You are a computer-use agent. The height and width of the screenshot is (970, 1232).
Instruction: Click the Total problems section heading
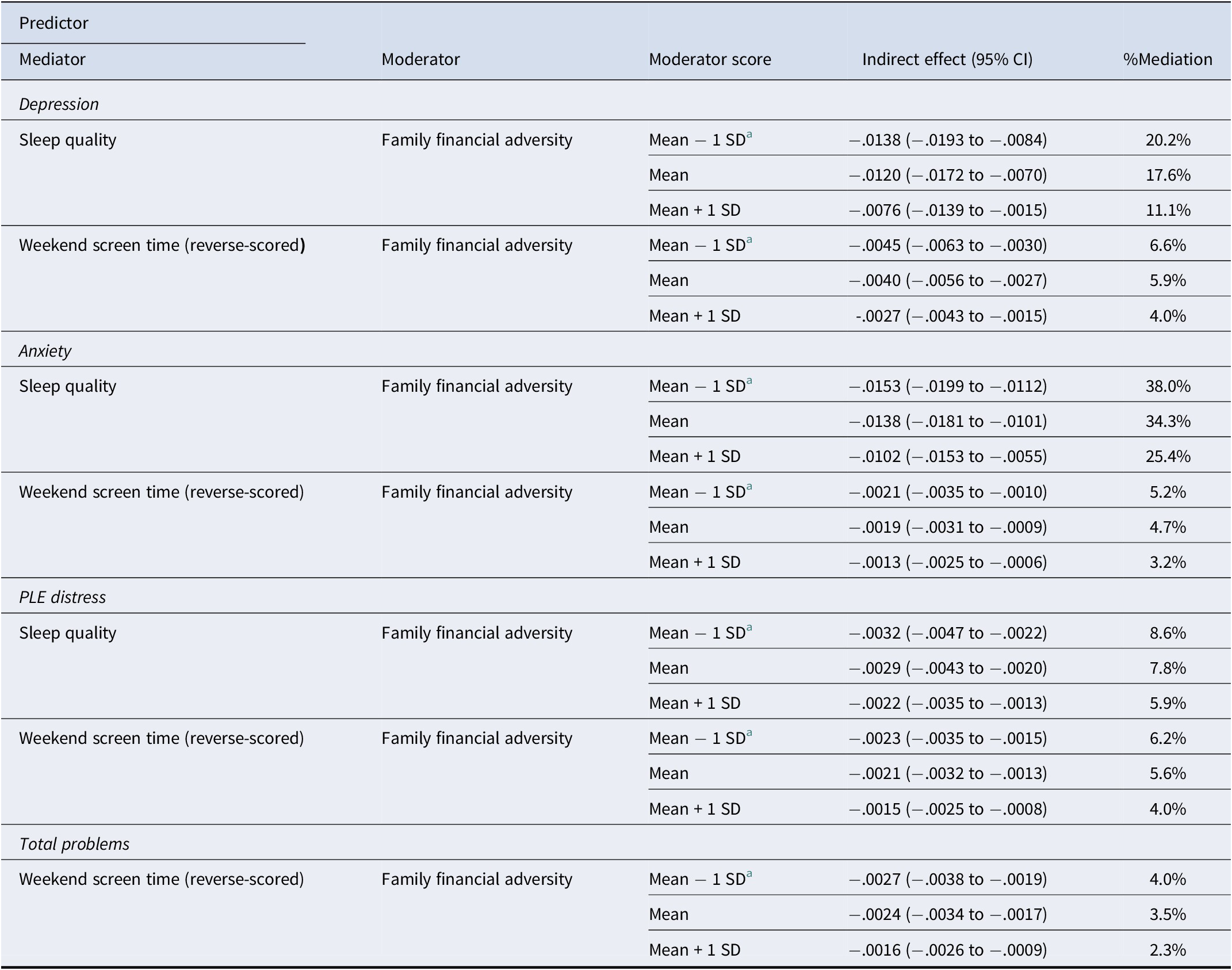click(x=74, y=844)
